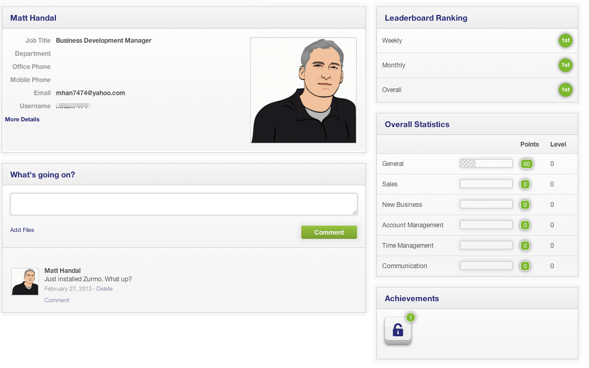Click the Add Files link
Screen dimensions: 590x368
pyautogui.click(x=22, y=230)
